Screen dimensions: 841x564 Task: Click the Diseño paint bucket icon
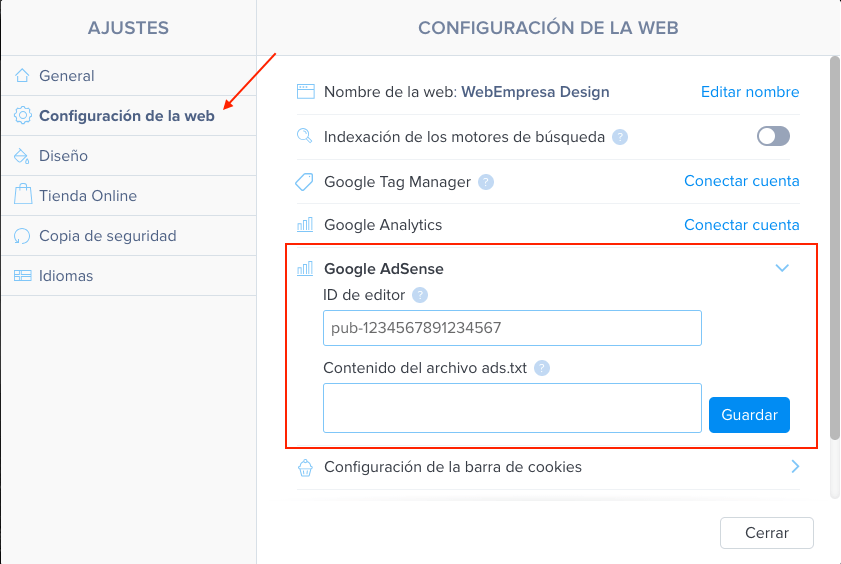coord(21,155)
